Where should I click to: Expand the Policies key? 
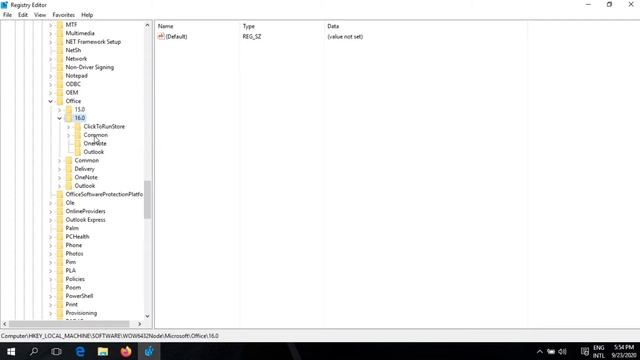click(x=51, y=279)
